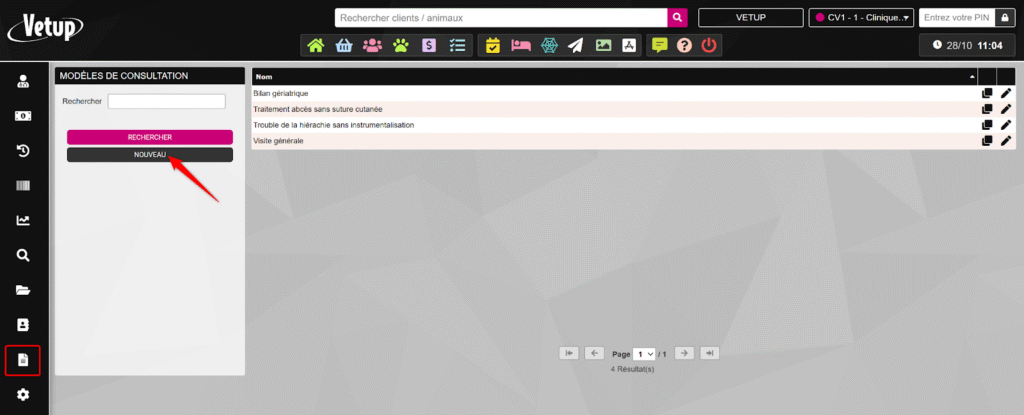
Task: Click the green paw animals icon
Action: tap(400, 45)
